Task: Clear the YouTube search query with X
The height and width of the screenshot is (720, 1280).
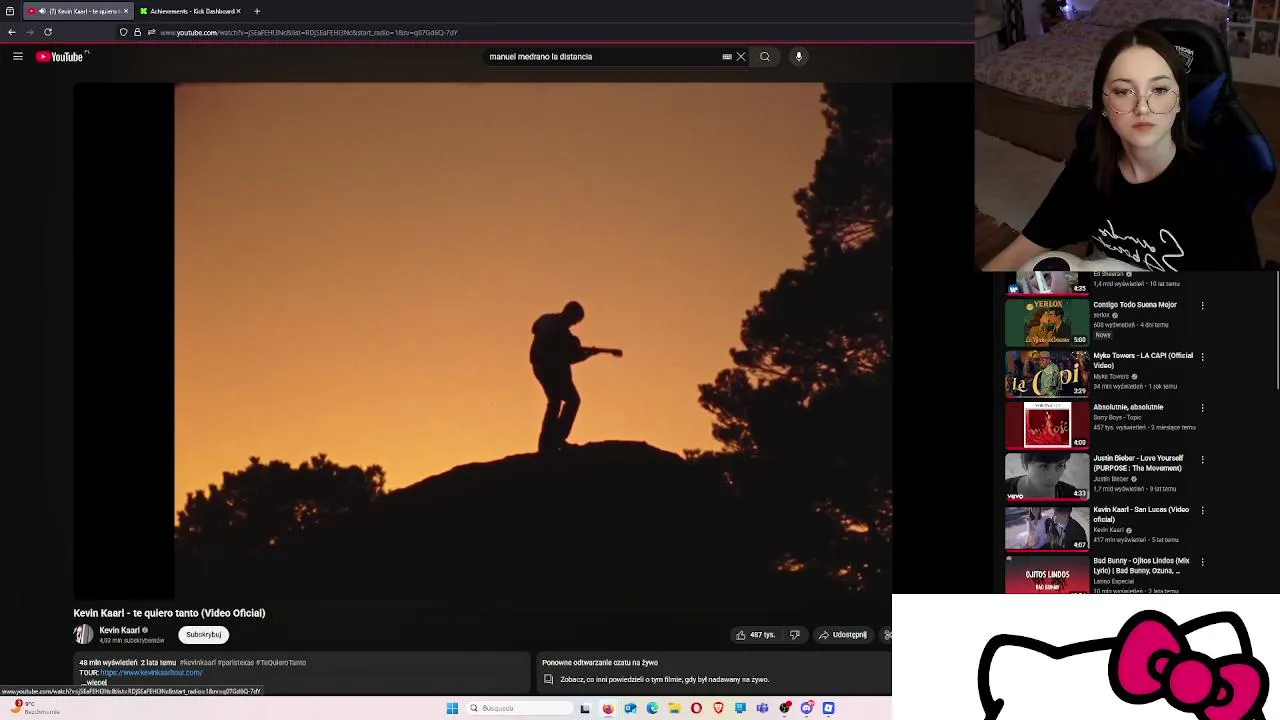Action: [x=741, y=57]
